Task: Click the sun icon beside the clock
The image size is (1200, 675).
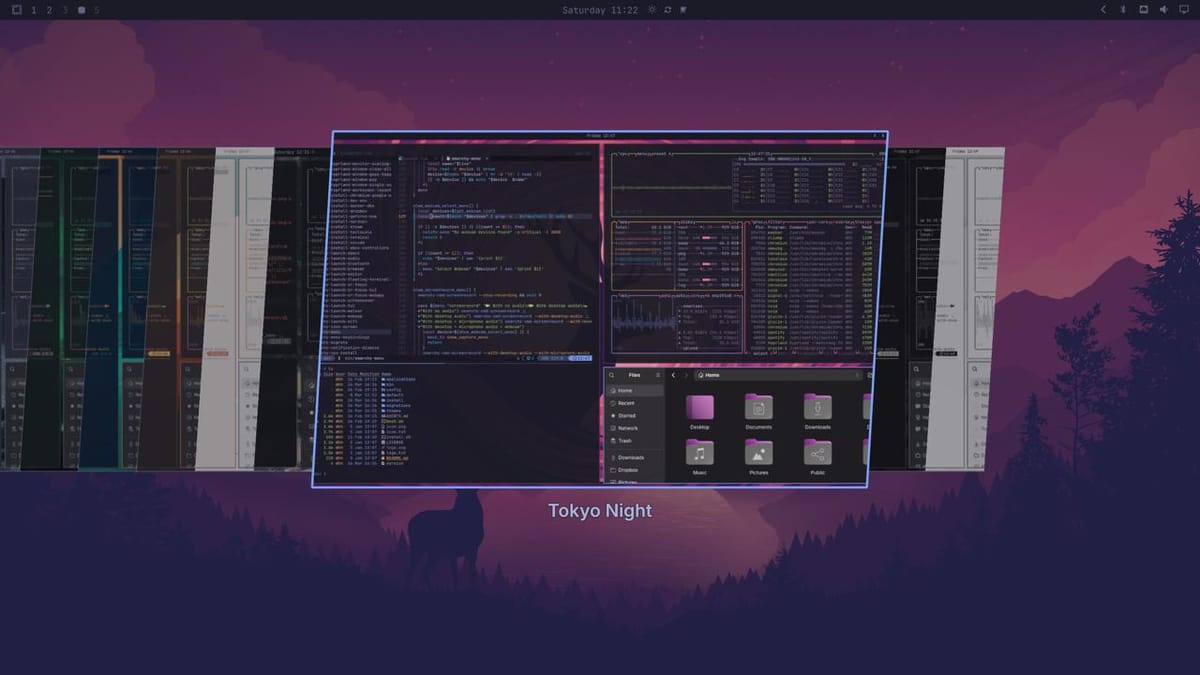Action: (652, 10)
